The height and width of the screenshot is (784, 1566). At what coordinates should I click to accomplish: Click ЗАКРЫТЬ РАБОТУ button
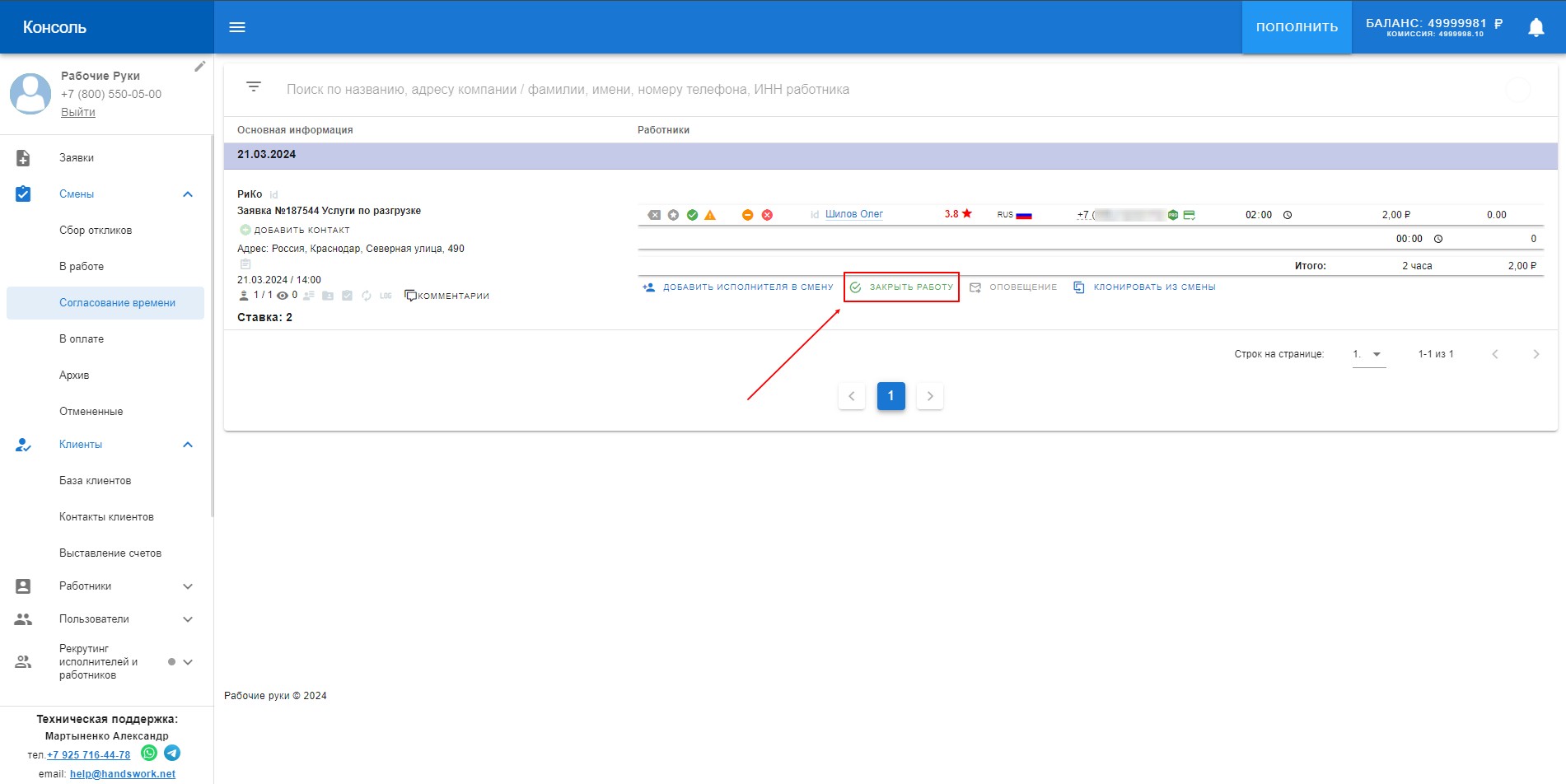pyautogui.click(x=901, y=287)
